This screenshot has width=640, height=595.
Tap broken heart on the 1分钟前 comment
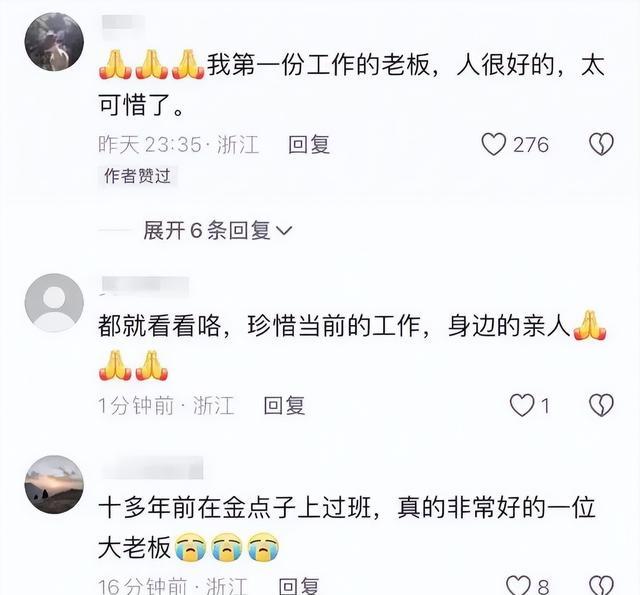click(602, 405)
